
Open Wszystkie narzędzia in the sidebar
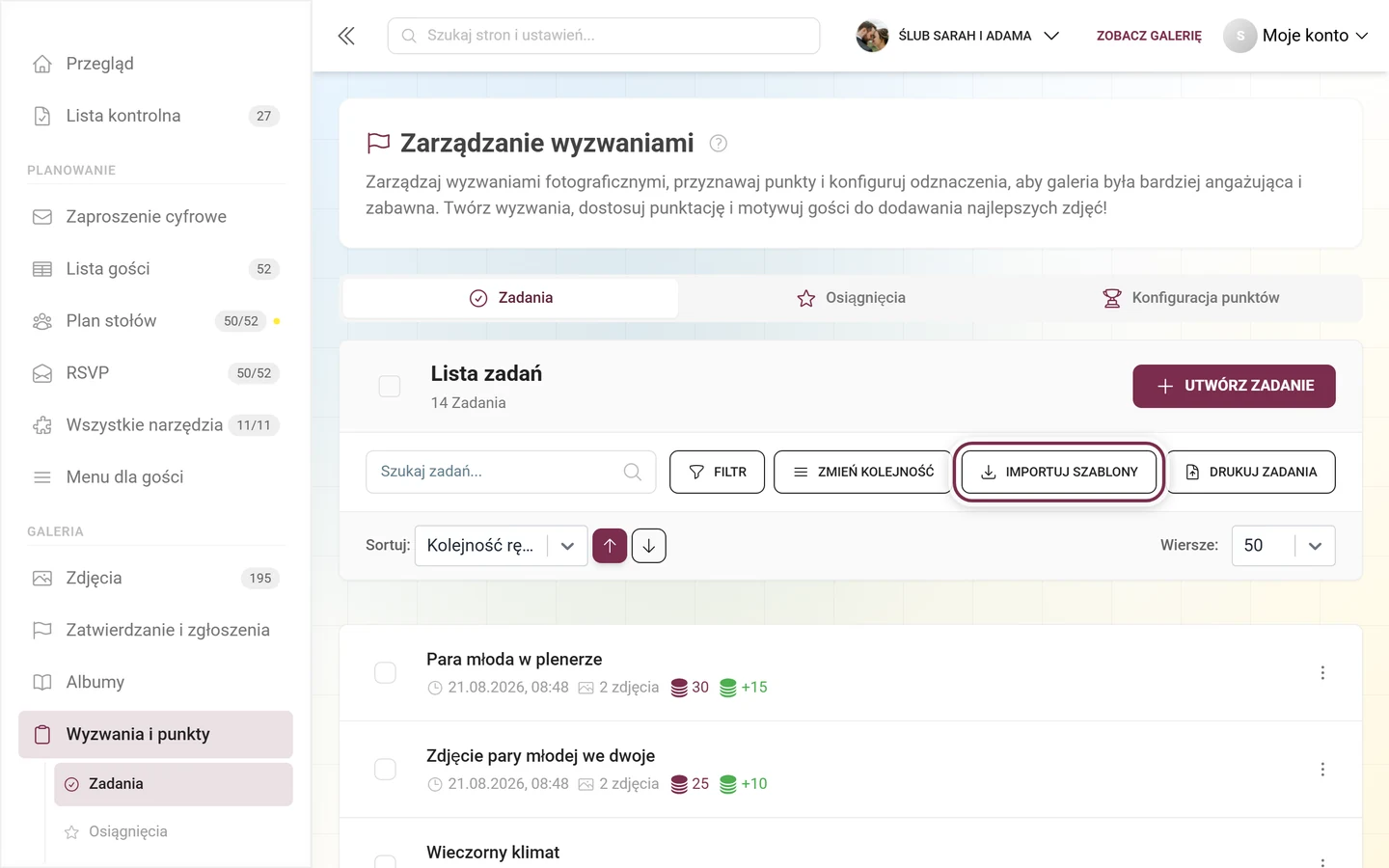click(155, 425)
